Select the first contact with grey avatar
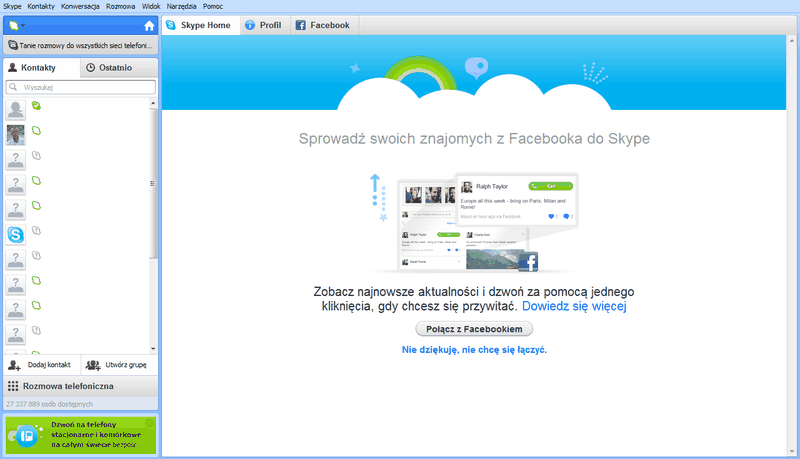The height and width of the screenshot is (459, 800). (78, 110)
